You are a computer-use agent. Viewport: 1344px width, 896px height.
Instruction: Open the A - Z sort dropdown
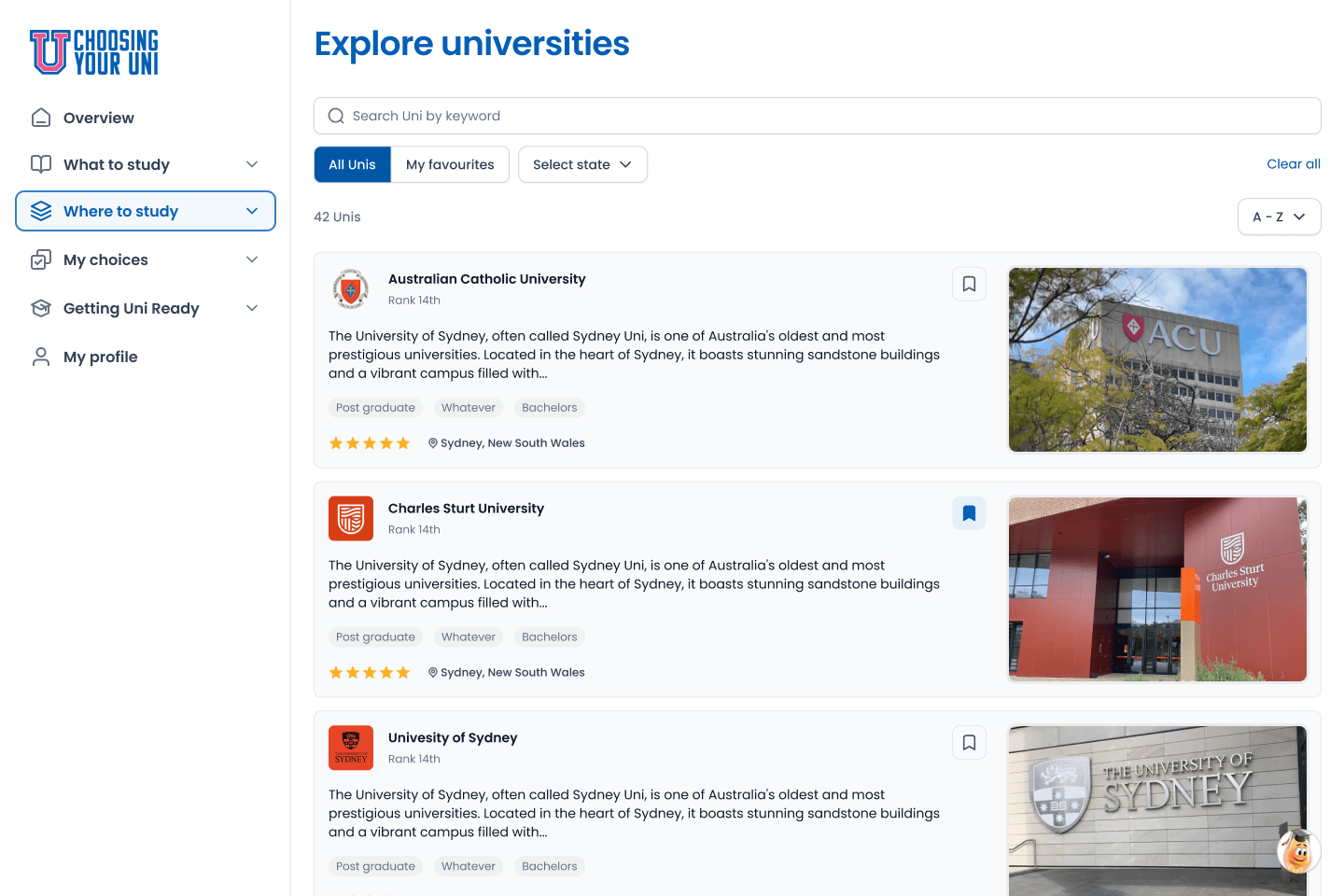1279,217
